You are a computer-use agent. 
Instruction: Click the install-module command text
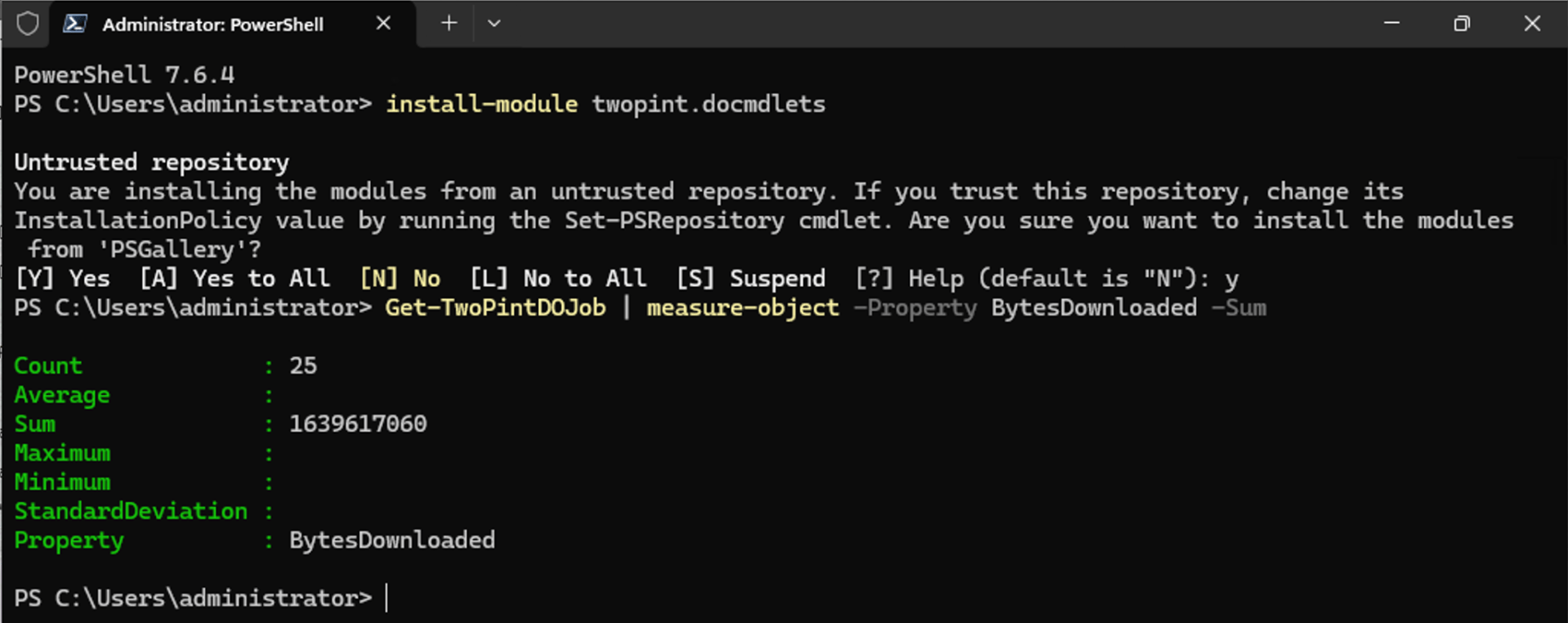[x=481, y=104]
